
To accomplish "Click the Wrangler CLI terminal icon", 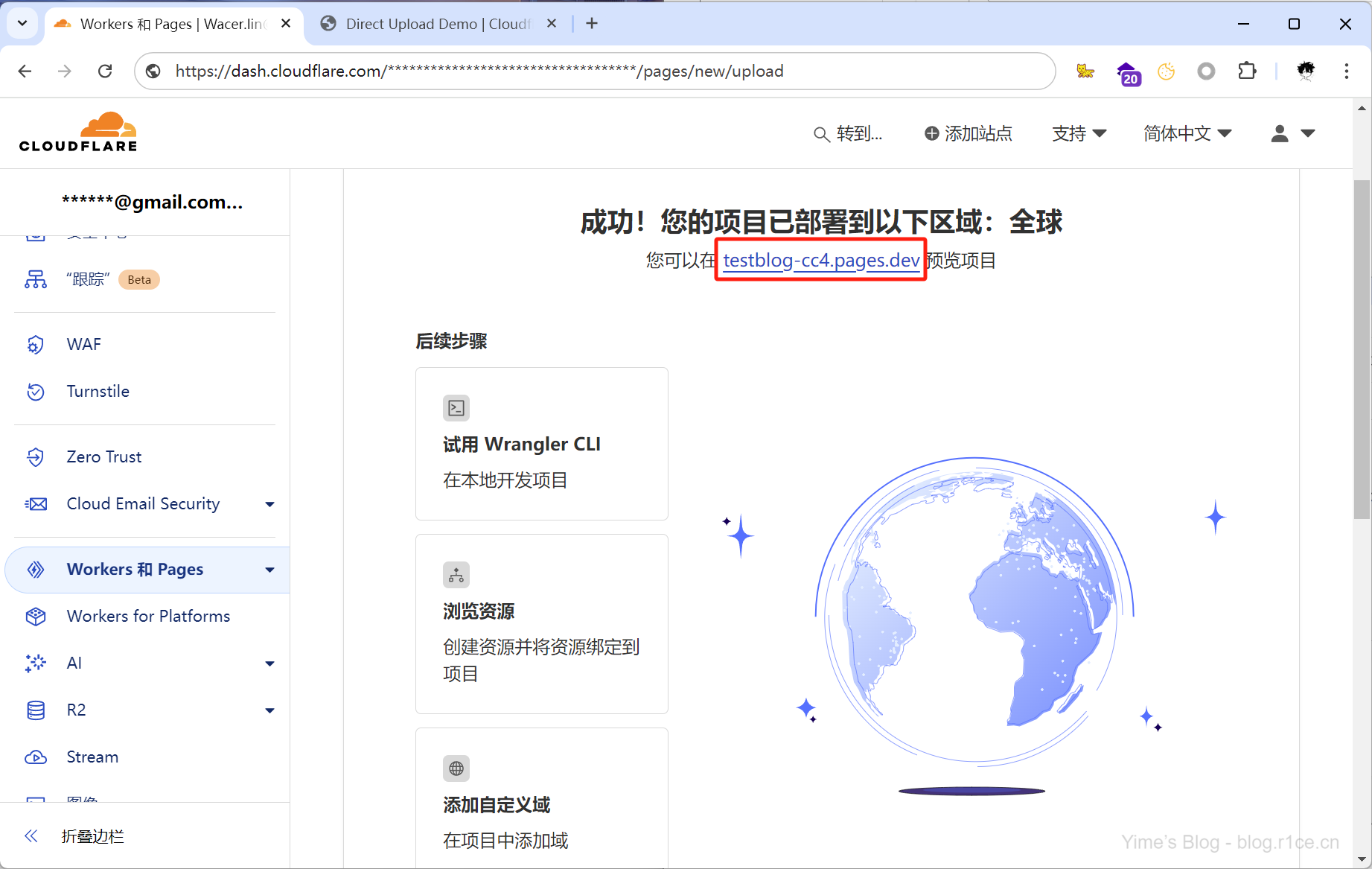I will (456, 408).
